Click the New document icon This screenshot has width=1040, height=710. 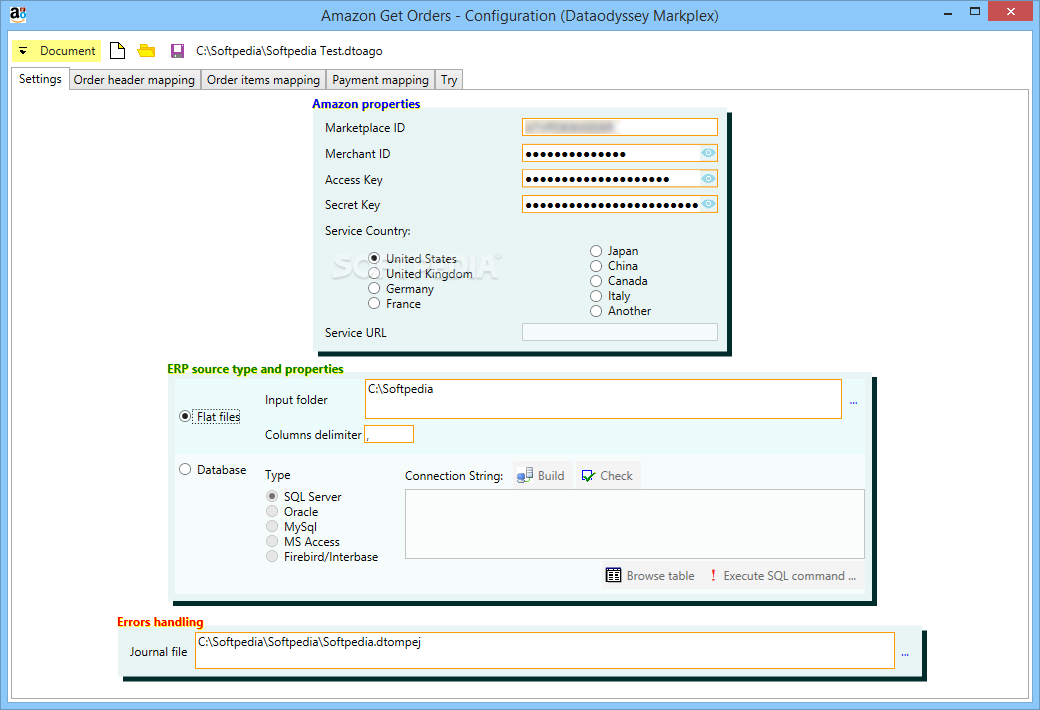coord(117,50)
